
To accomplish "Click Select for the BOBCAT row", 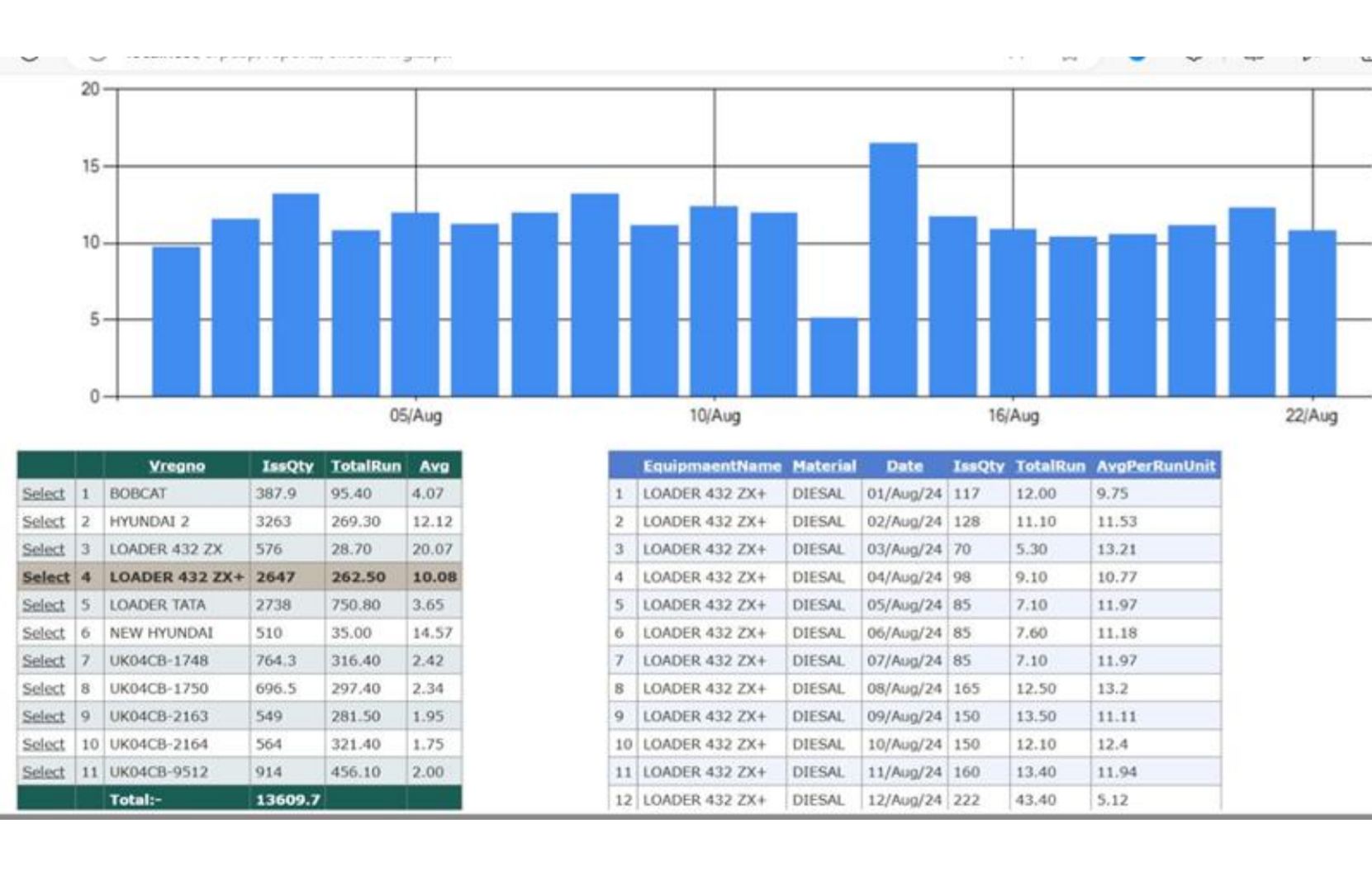I will 45,493.
